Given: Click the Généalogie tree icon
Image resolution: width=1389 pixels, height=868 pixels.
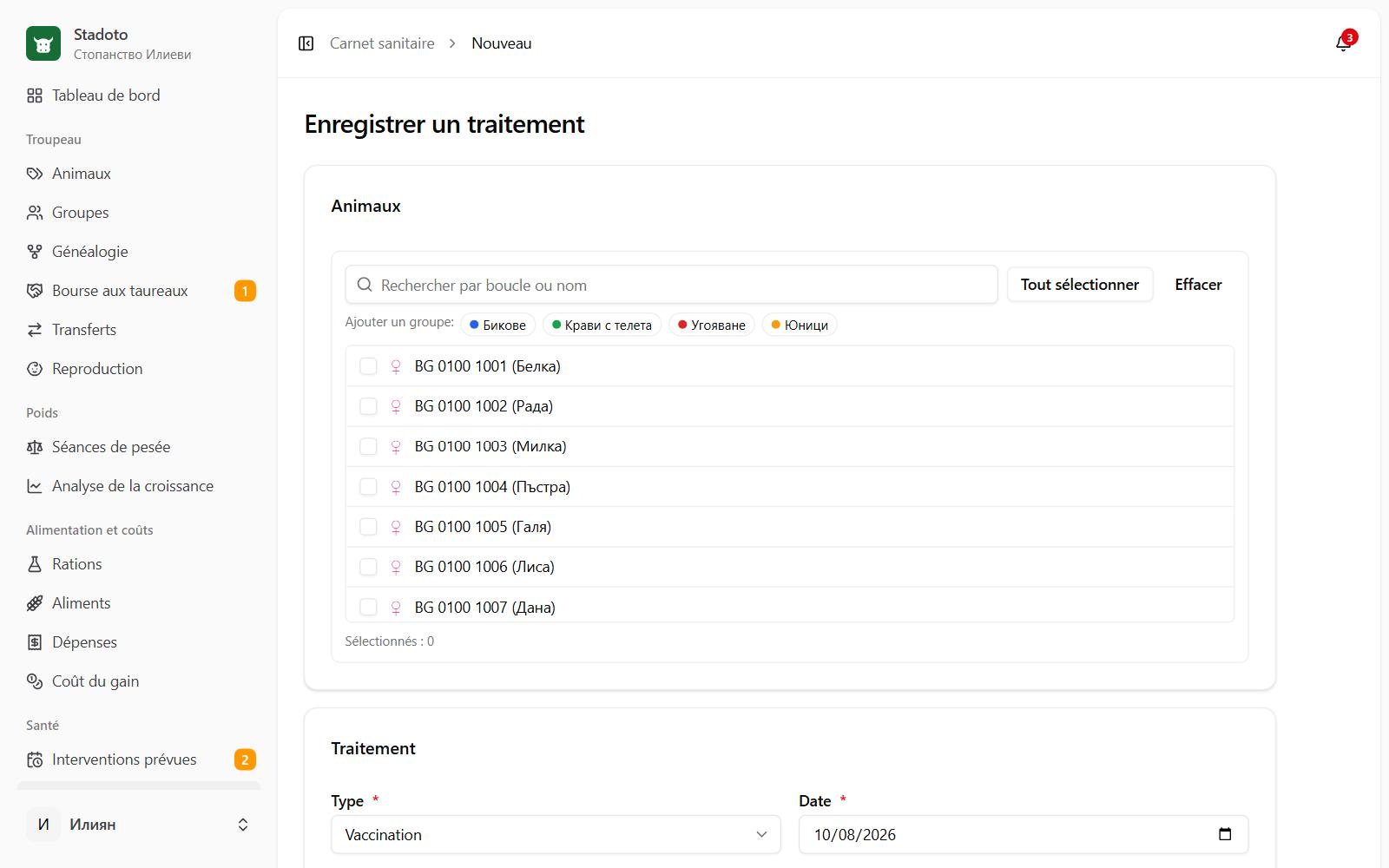Looking at the screenshot, I should pos(35,252).
